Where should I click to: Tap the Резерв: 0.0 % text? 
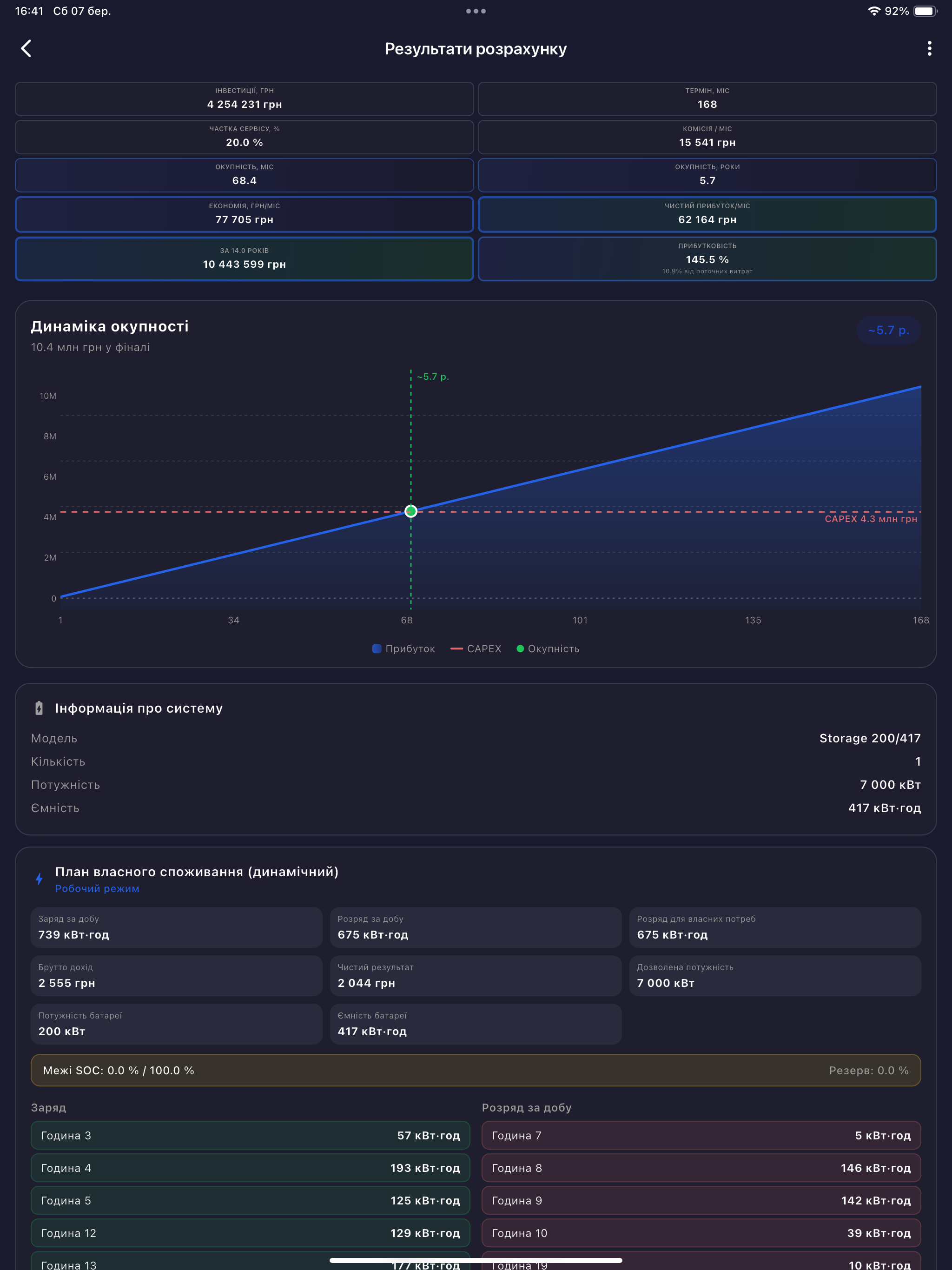click(x=869, y=1070)
